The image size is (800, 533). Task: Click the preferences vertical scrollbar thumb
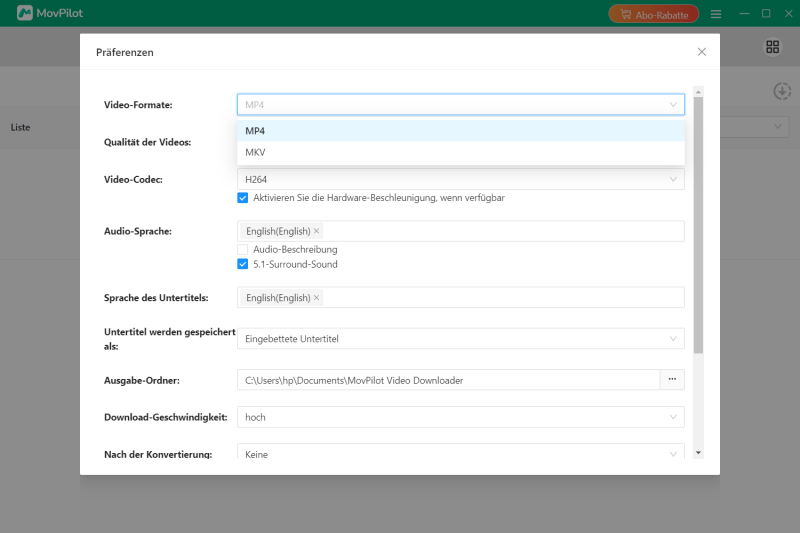(698, 225)
